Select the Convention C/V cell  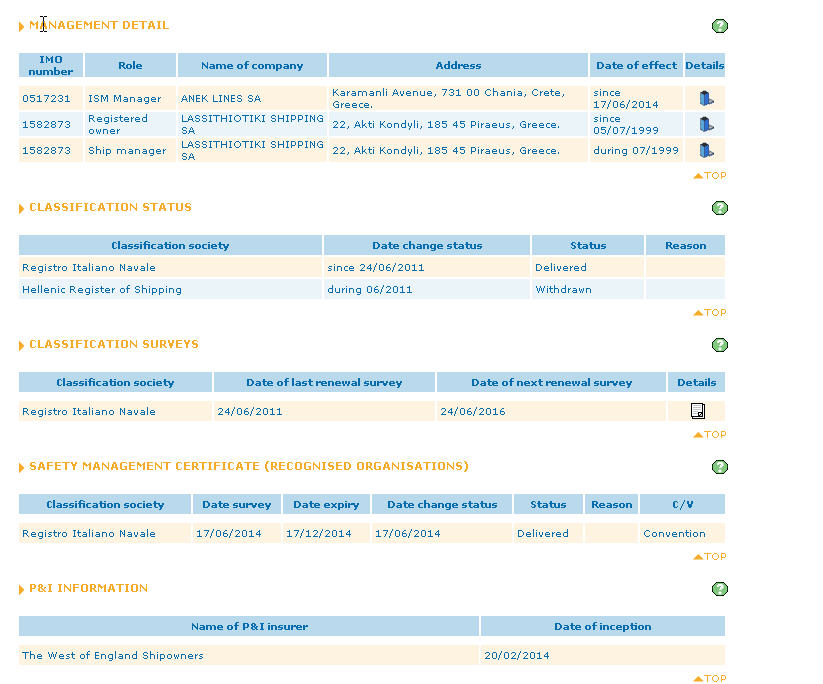tap(682, 533)
